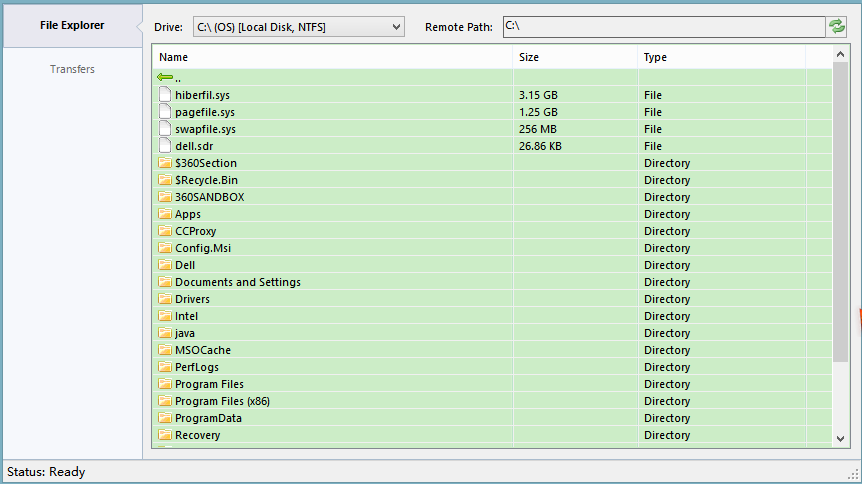Click the scrollbar up arrow
This screenshot has width=862, height=484.
click(840, 54)
